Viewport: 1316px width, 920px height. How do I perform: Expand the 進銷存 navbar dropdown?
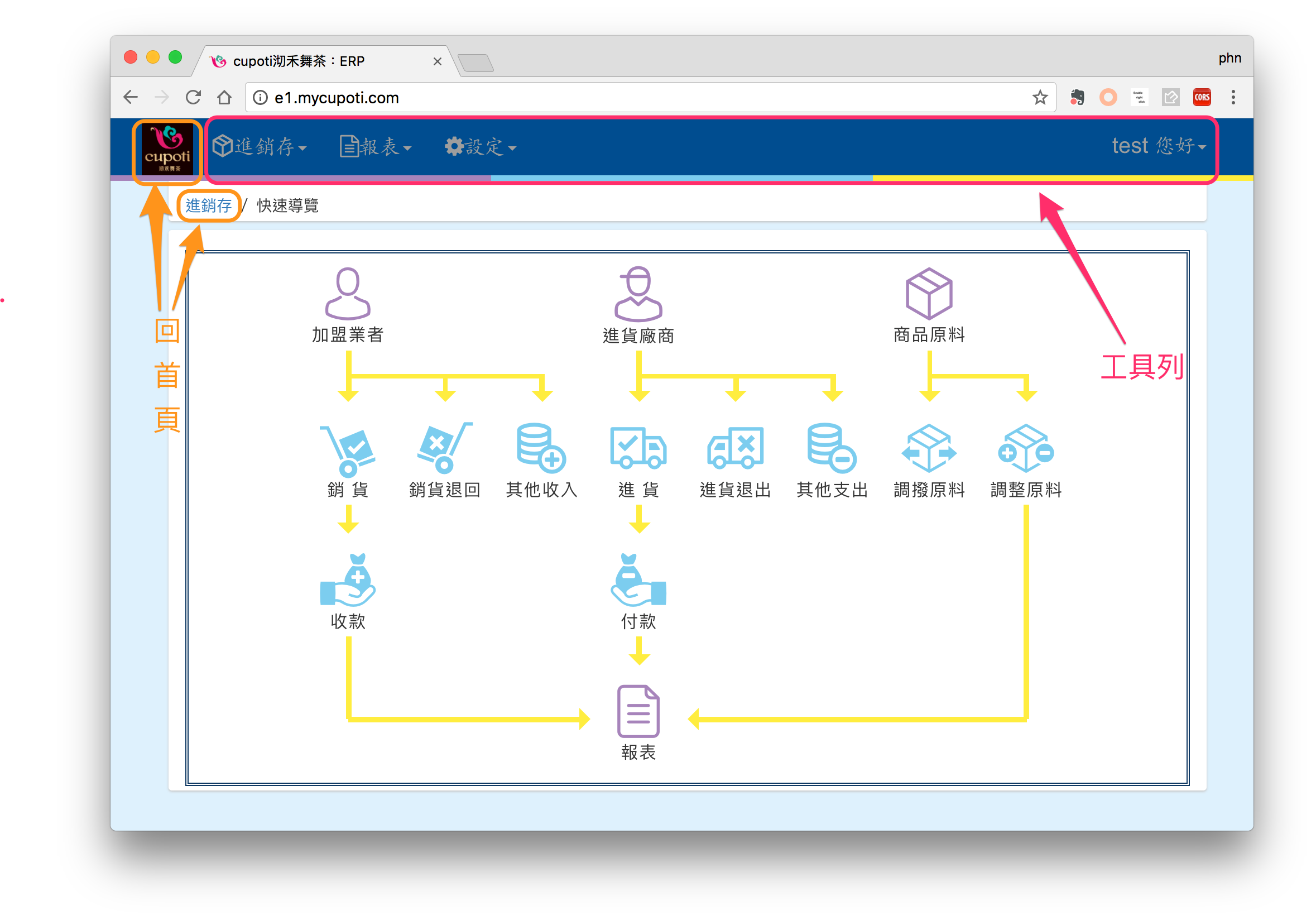260,147
